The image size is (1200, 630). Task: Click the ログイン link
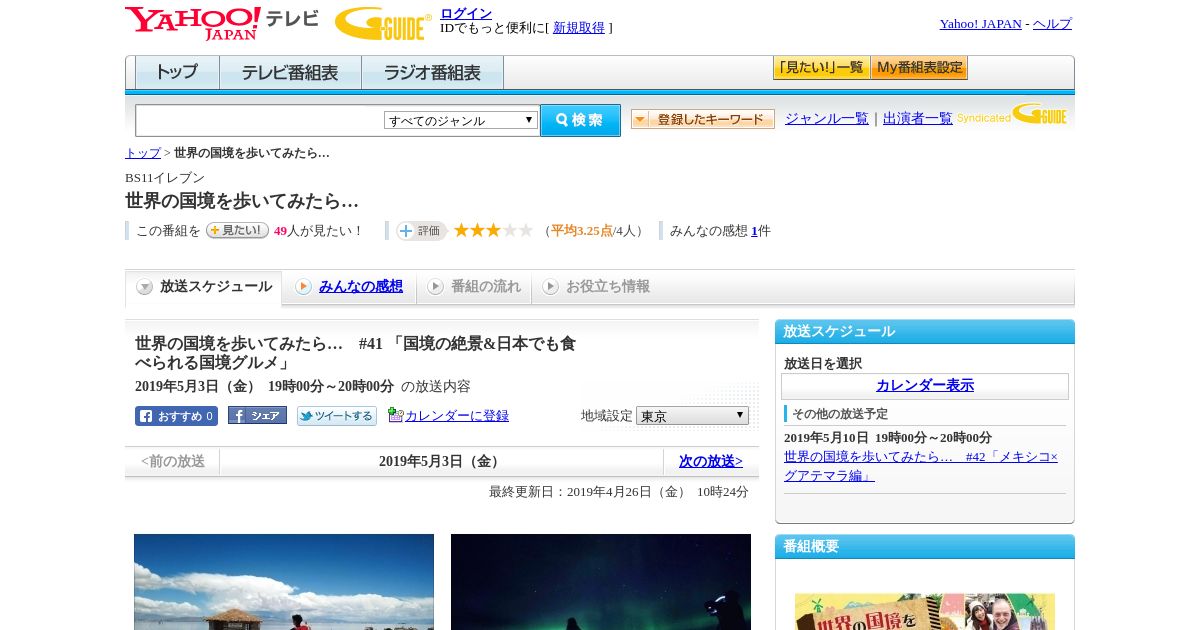pyautogui.click(x=466, y=13)
